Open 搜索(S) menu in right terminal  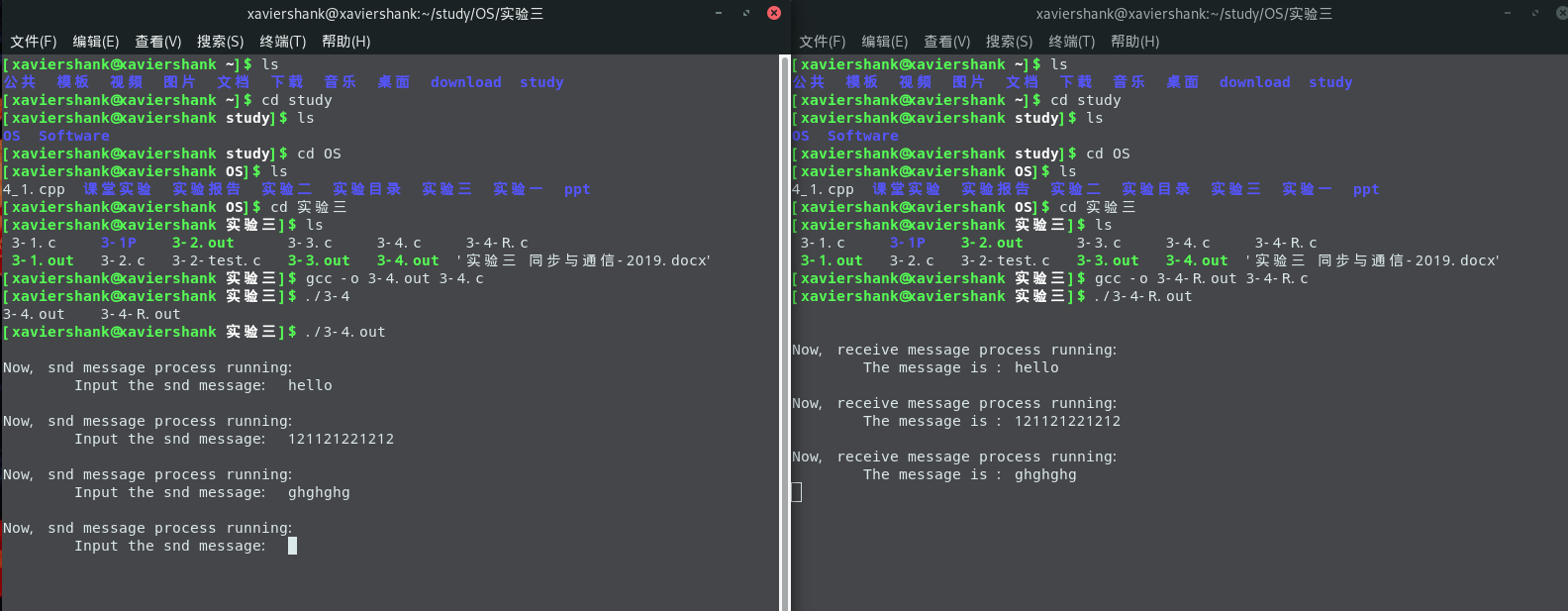(1009, 42)
